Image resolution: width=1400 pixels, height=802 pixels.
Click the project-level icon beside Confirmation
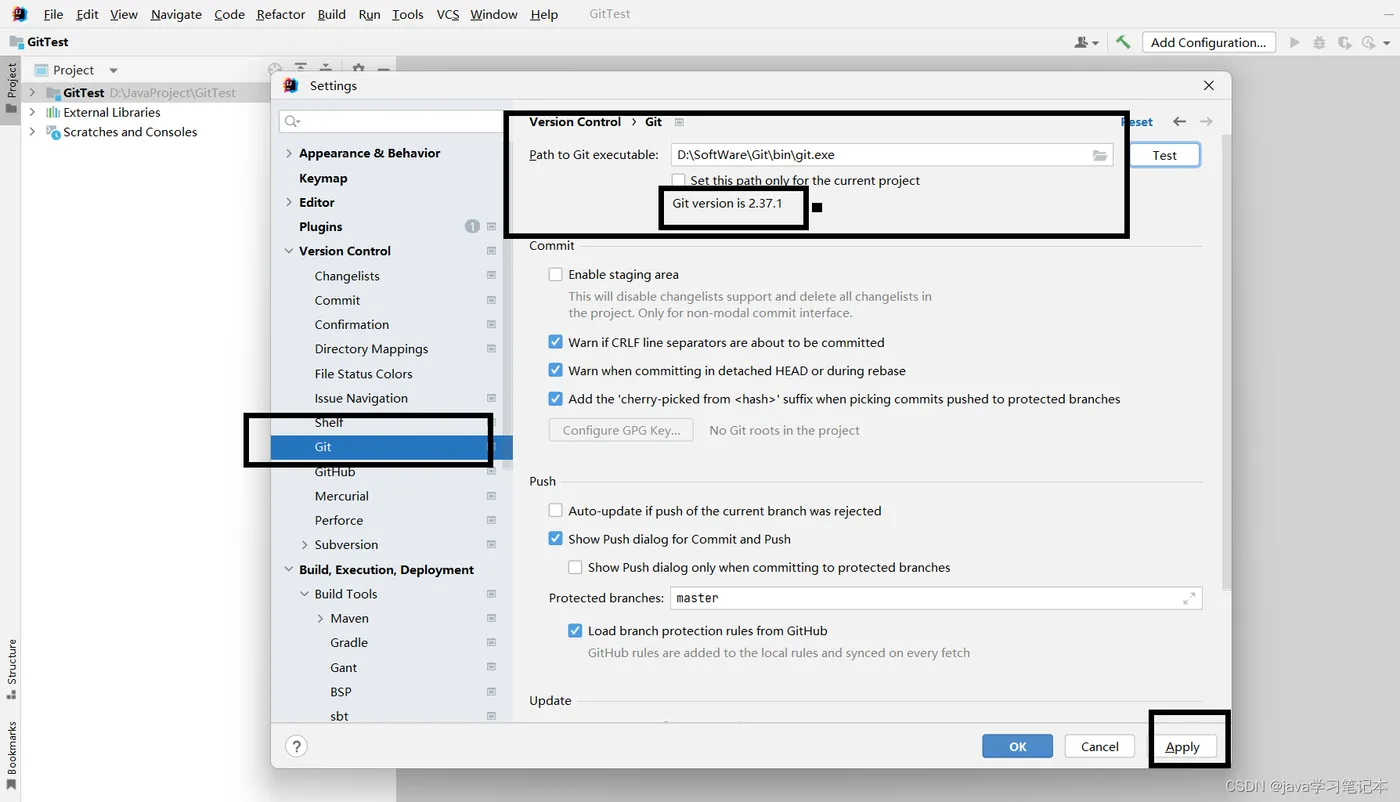[x=491, y=325]
